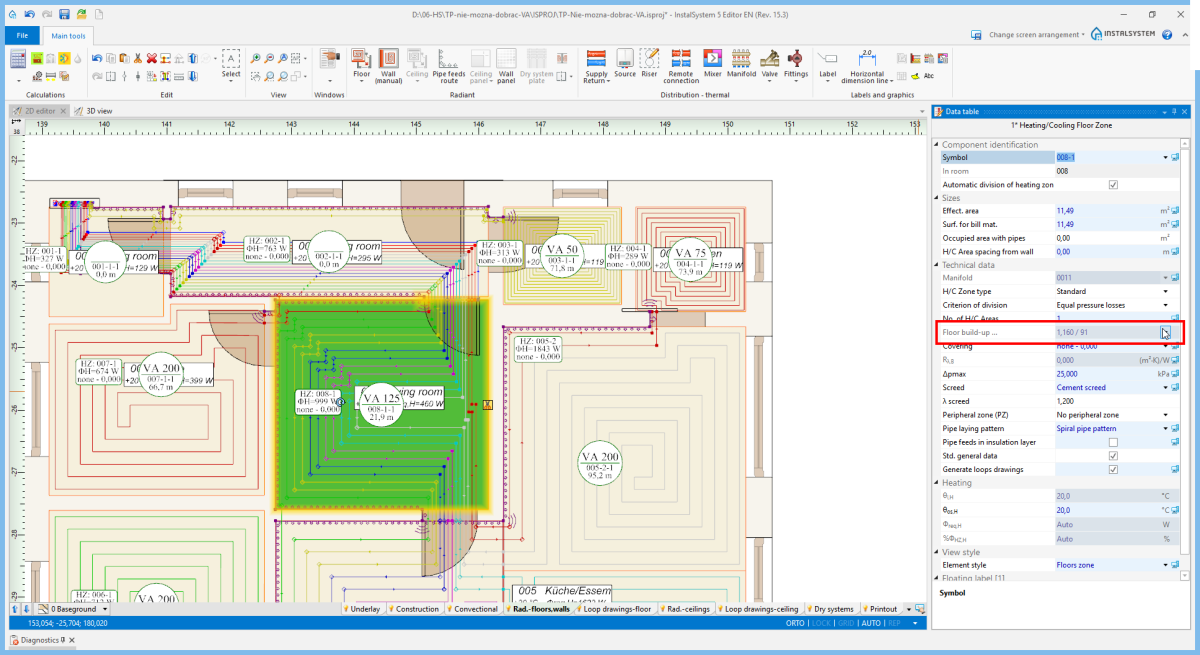Pick the Remote connection tool
Image resolution: width=1200 pixels, height=655 pixels.
pyautogui.click(x=681, y=60)
